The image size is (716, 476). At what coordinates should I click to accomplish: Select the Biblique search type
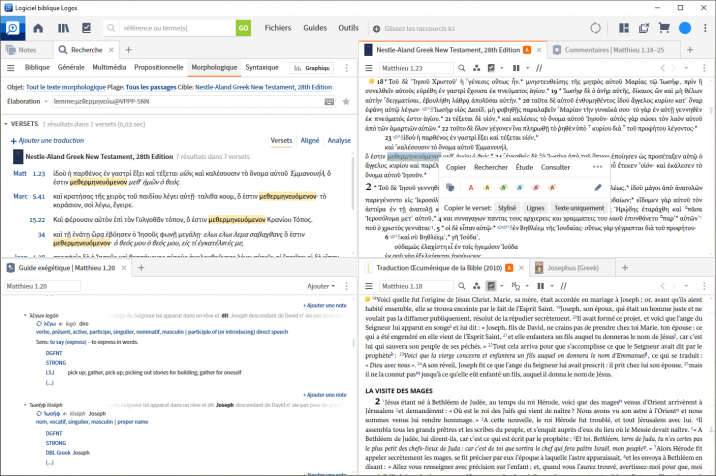point(37,67)
